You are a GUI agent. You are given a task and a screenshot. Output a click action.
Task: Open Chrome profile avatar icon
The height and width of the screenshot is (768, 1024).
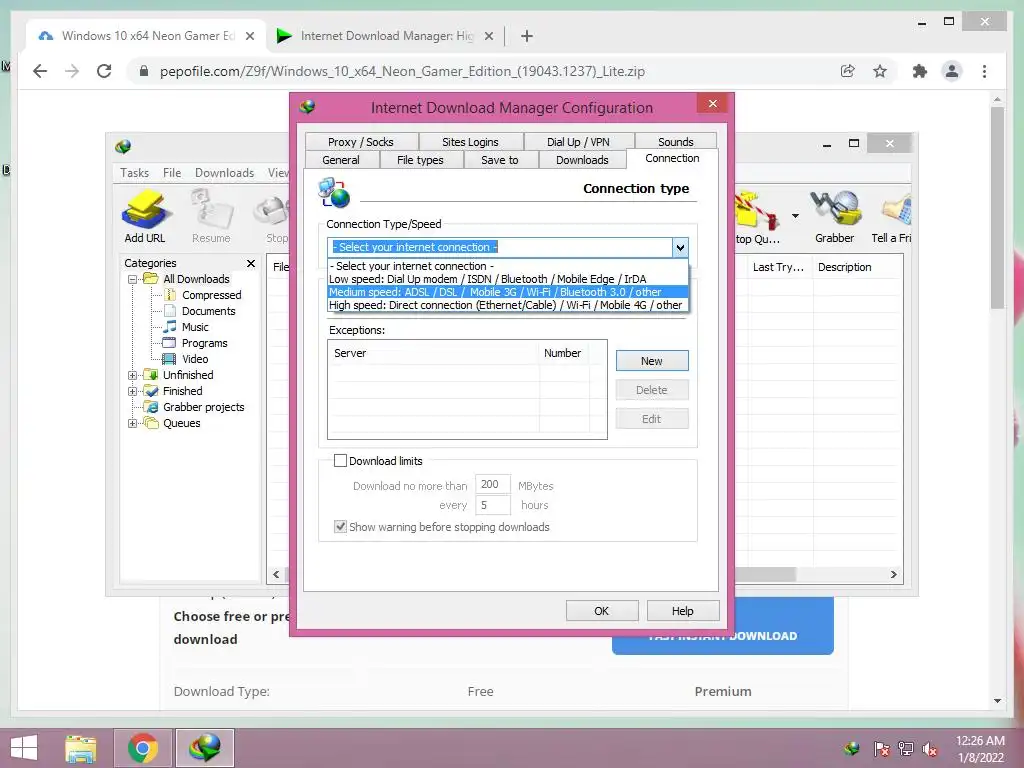(952, 71)
